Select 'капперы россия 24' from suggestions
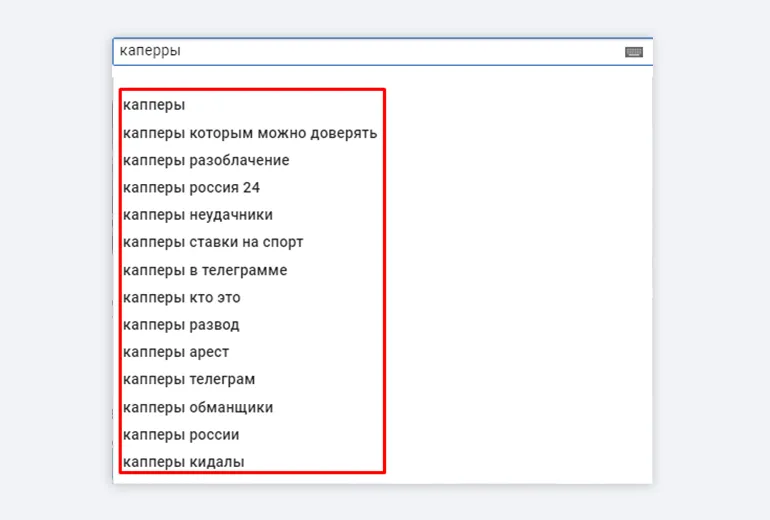This screenshot has width=770, height=520. coord(191,188)
